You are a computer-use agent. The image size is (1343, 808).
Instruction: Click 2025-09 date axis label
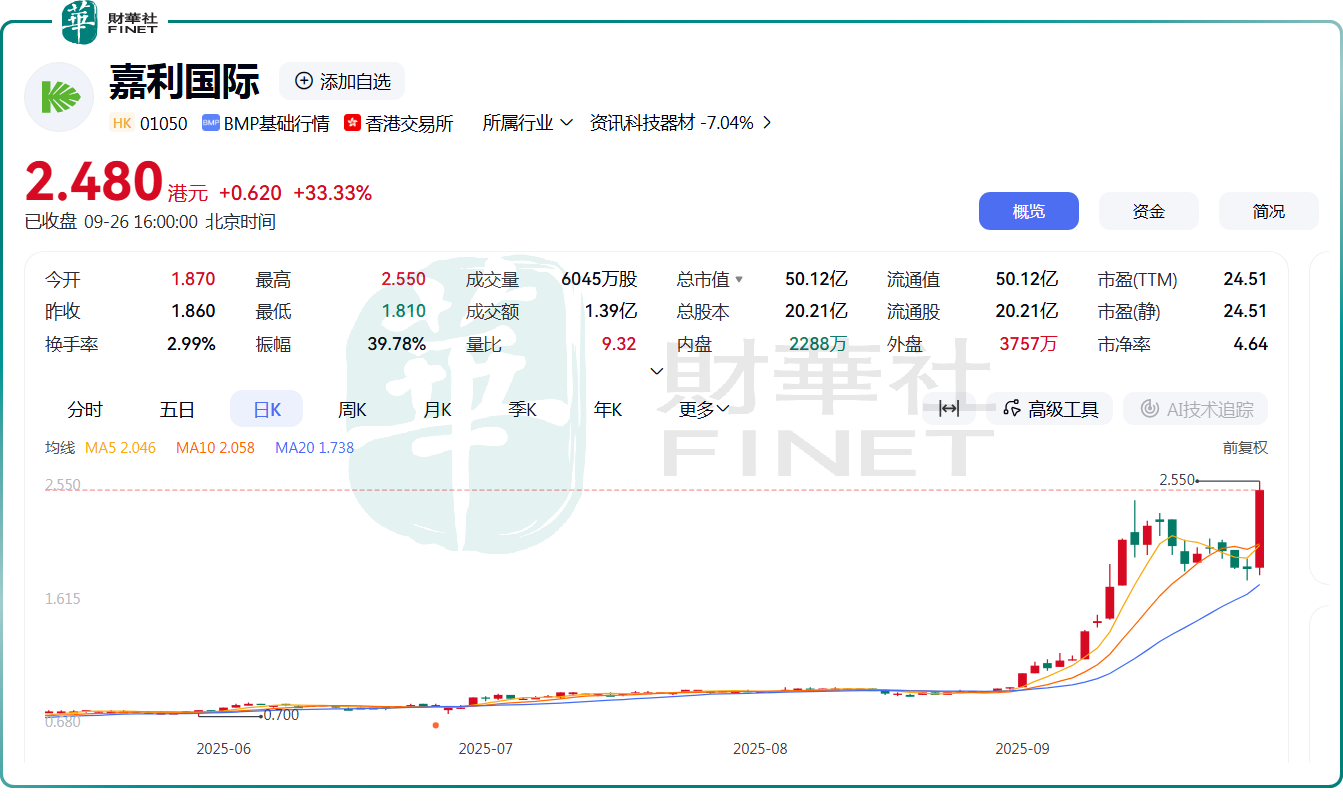[1025, 748]
